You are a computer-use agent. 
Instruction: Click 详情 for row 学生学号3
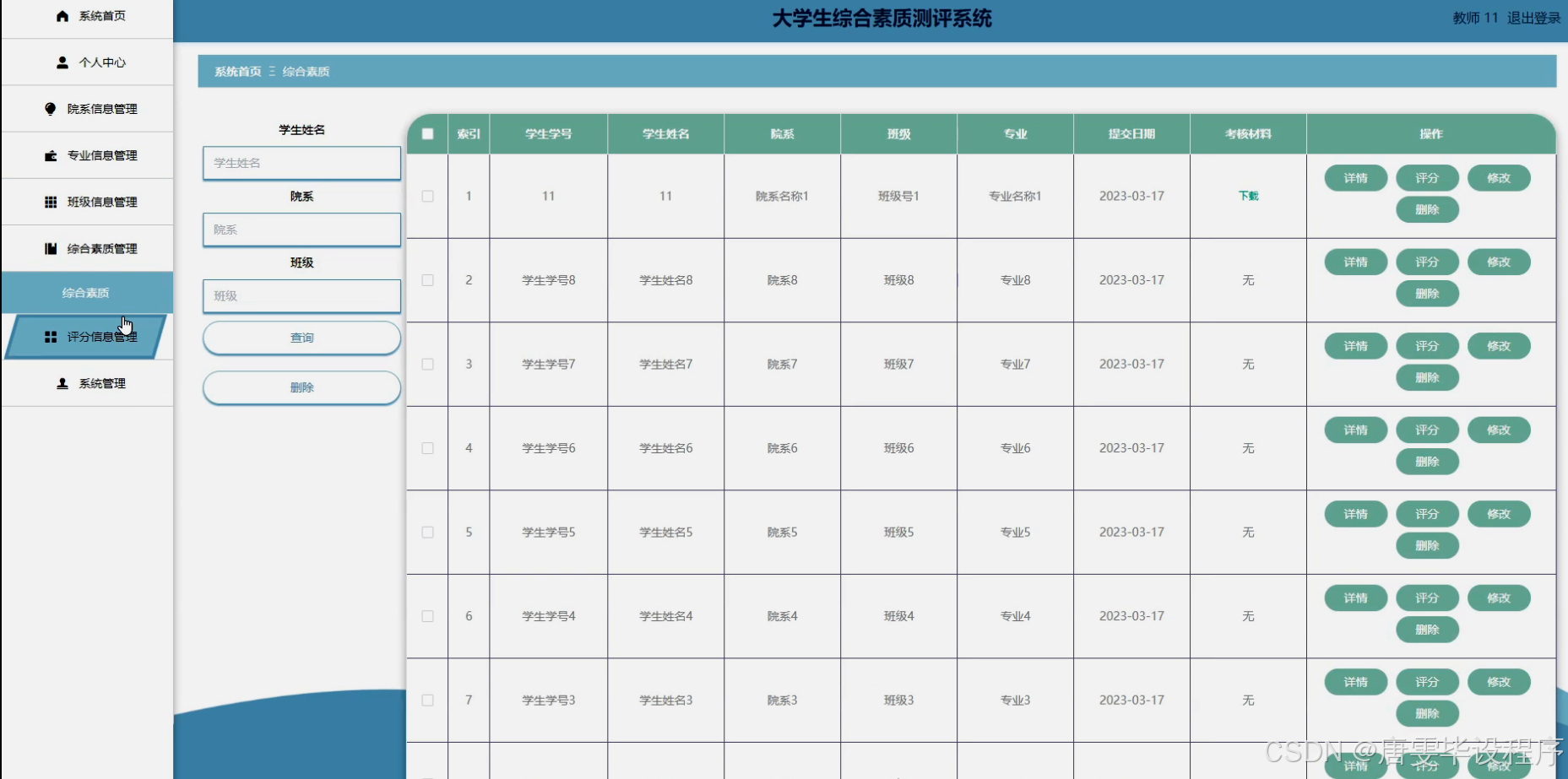click(x=1355, y=682)
